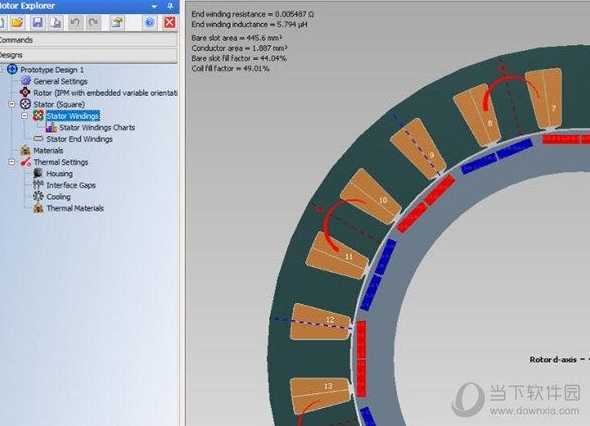Click the Thermal Materials icon
The image size is (590, 426).
point(38,208)
